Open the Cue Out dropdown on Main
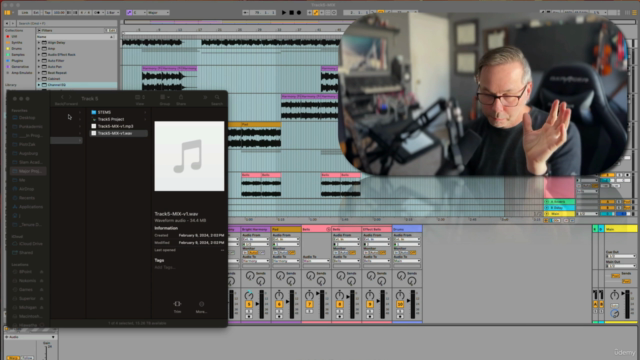The height and width of the screenshot is (360, 640). (620, 256)
